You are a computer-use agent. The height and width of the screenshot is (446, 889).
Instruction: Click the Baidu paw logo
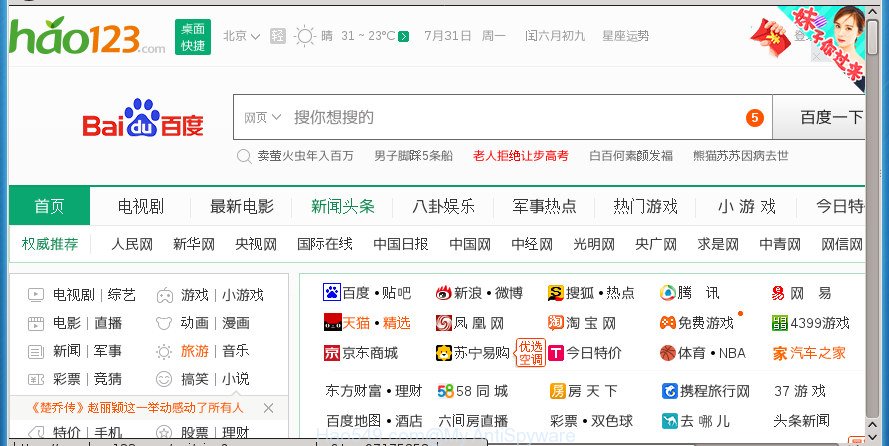142,117
